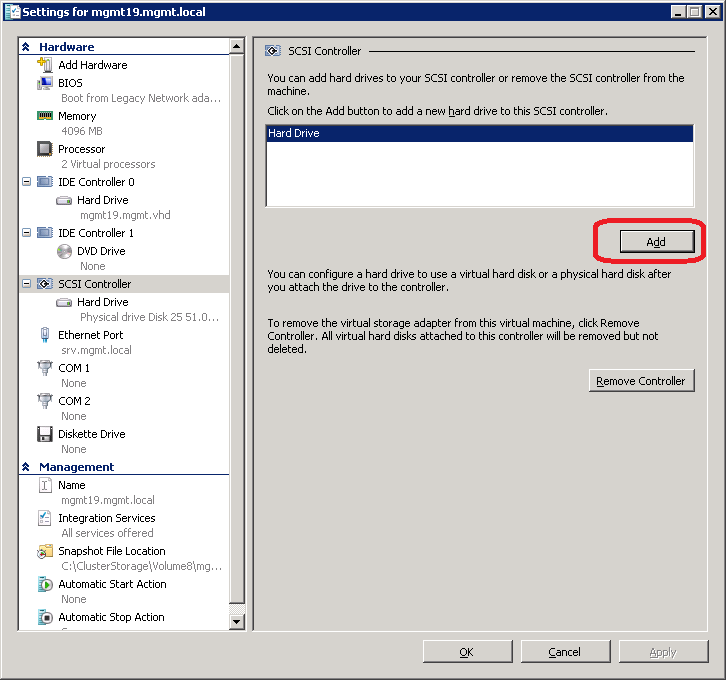Open Snapshot File Location settings
The width and height of the screenshot is (726, 680).
[112, 551]
